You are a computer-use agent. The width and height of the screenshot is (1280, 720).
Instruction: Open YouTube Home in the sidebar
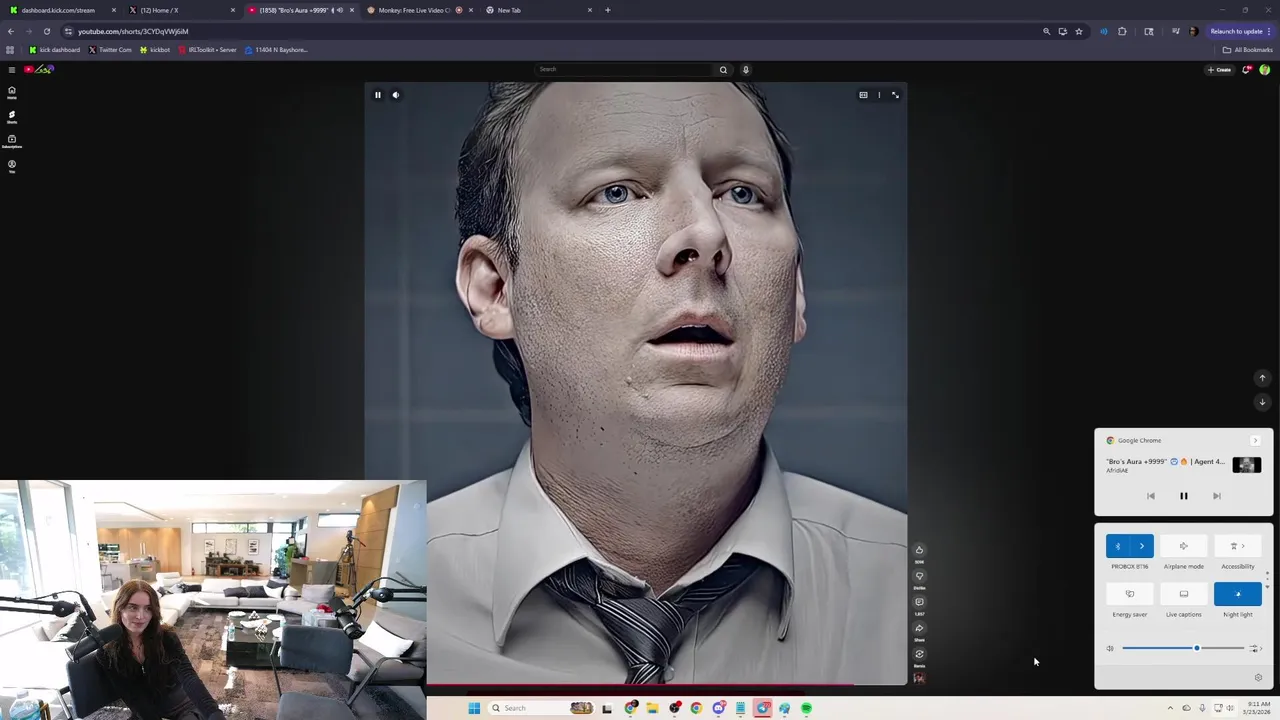tap(12, 92)
